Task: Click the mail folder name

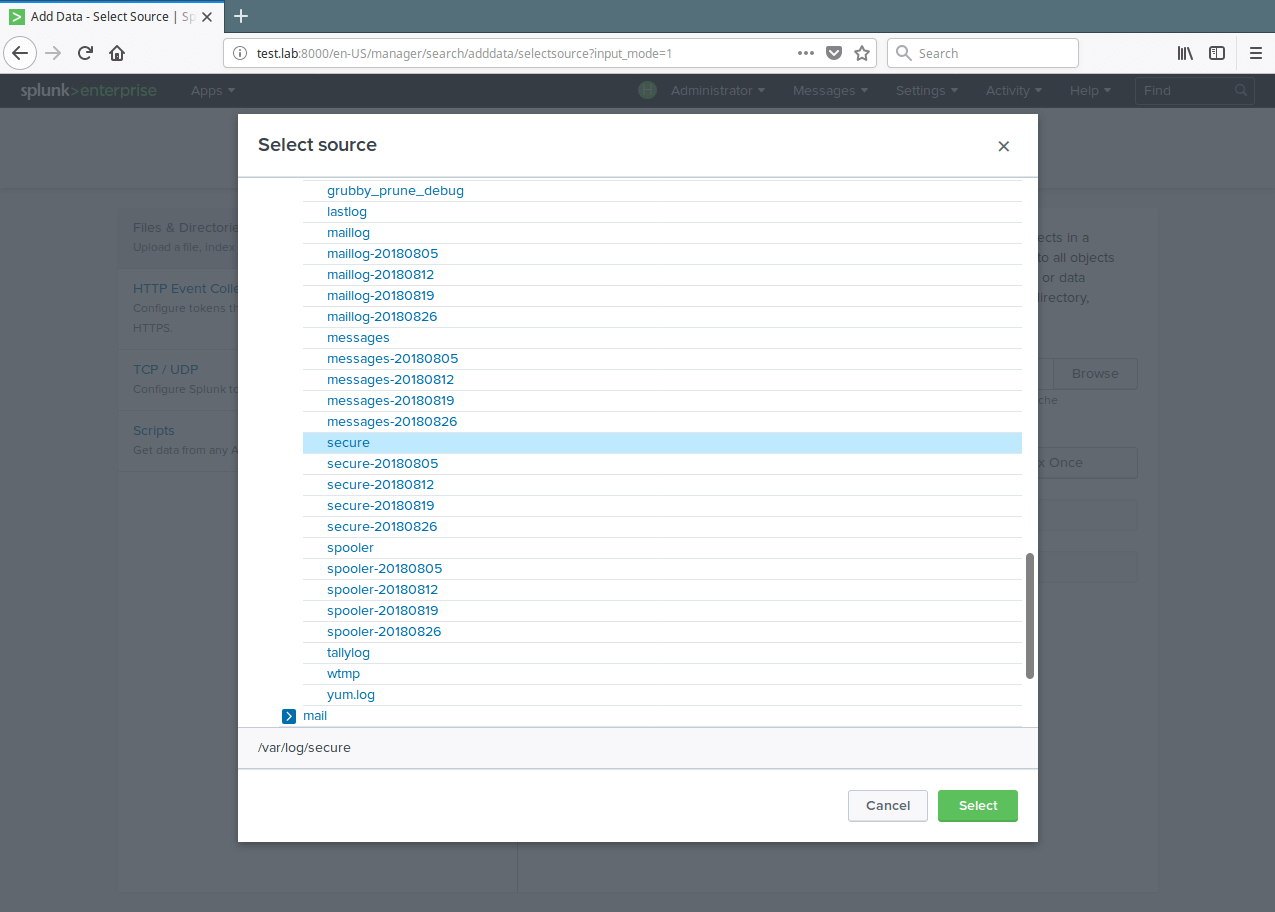Action: 315,716
